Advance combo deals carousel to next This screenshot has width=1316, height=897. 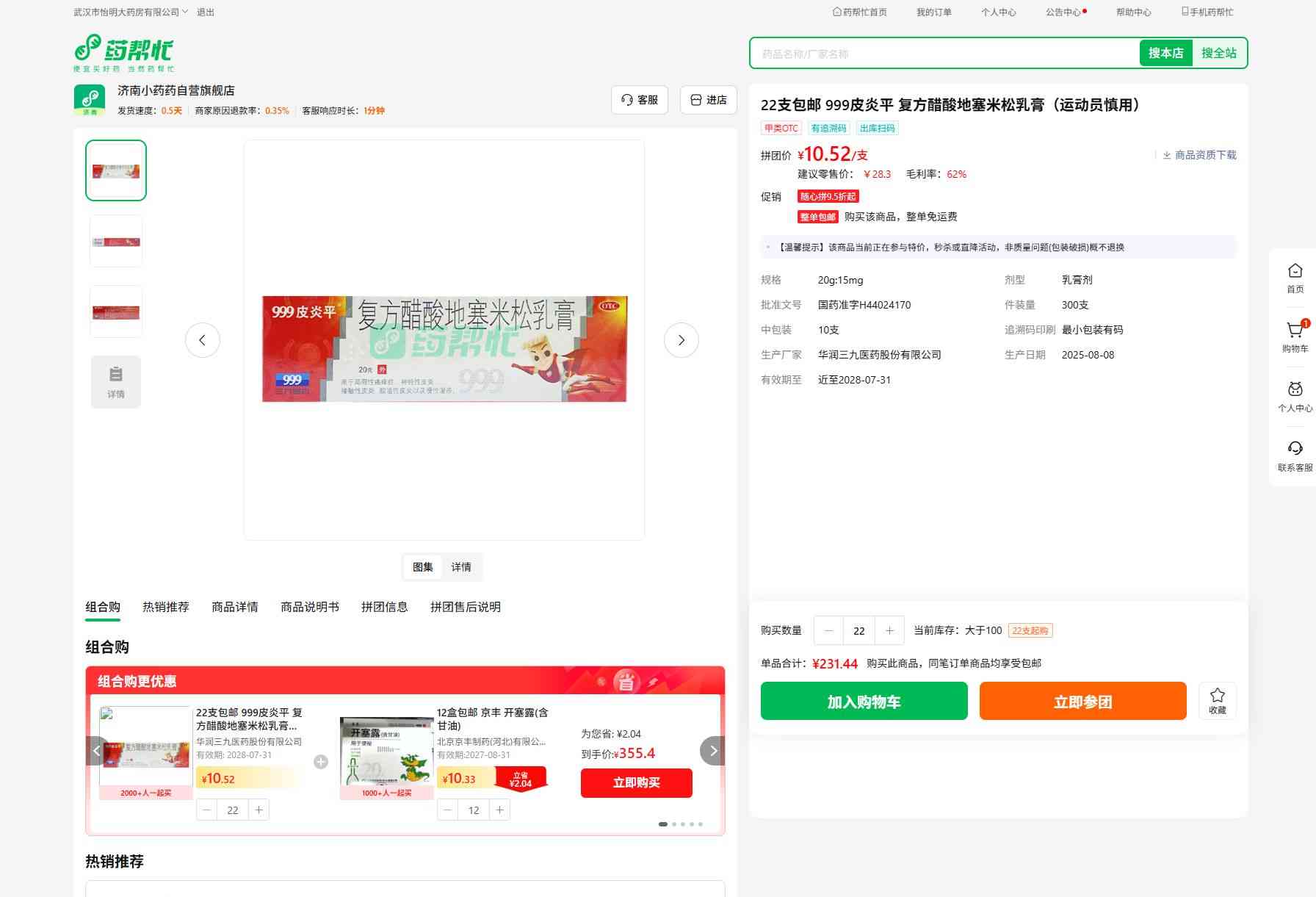pyautogui.click(x=712, y=751)
